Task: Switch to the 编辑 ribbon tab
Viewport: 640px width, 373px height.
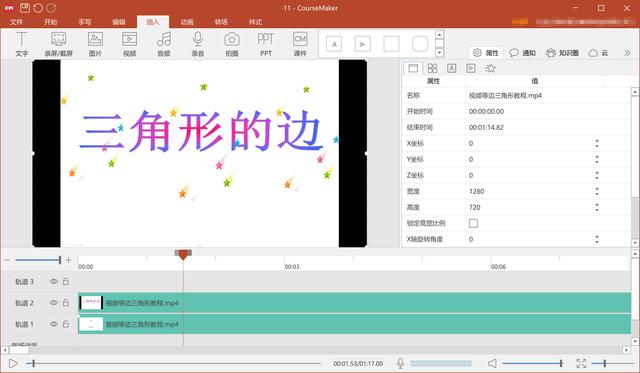Action: 119,22
